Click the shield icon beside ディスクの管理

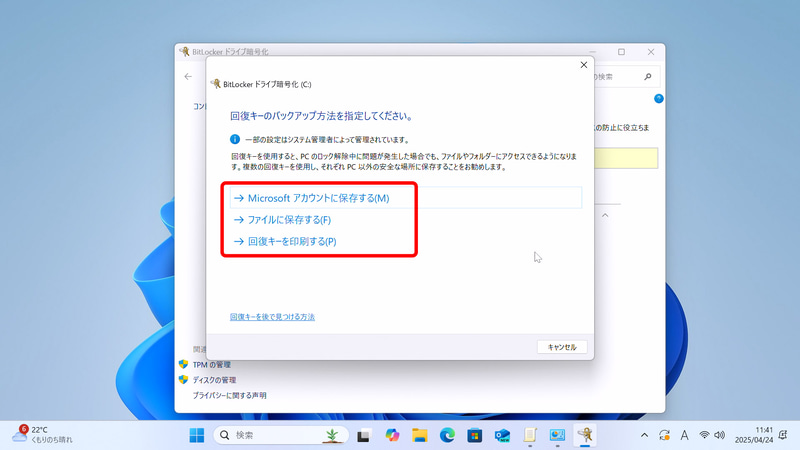click(184, 380)
